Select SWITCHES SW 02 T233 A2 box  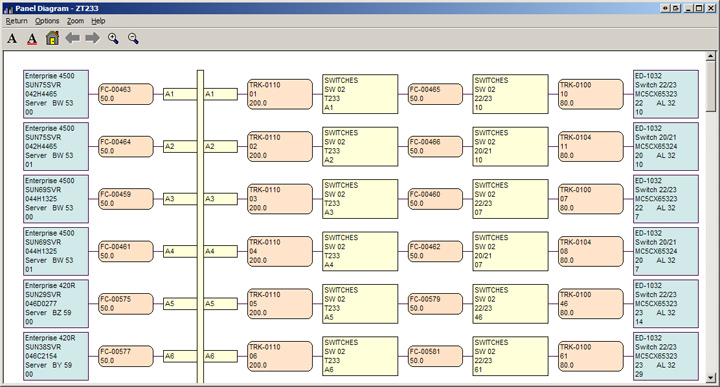coord(360,146)
